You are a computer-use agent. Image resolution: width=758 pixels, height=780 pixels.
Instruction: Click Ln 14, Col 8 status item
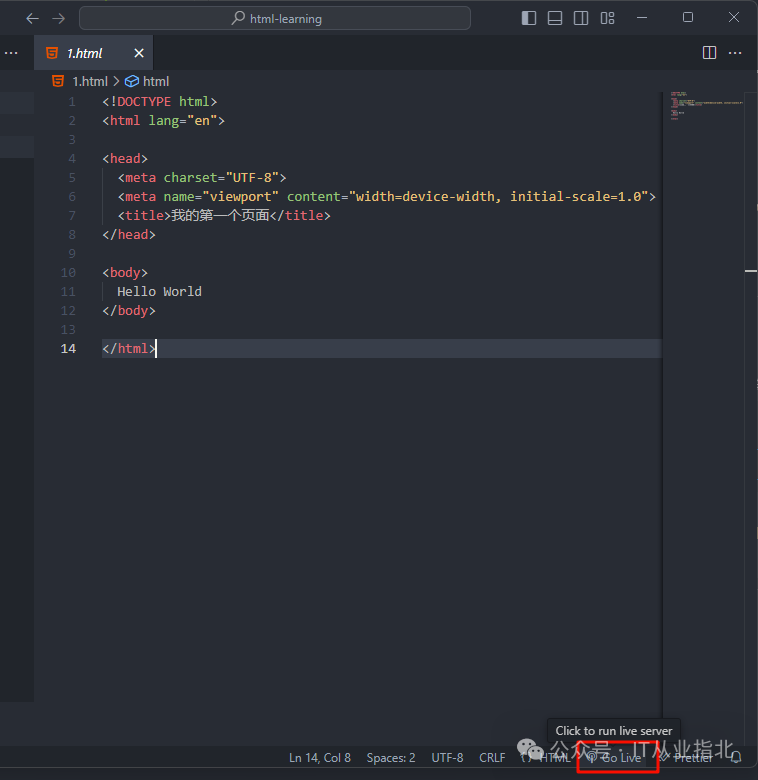[320, 758]
